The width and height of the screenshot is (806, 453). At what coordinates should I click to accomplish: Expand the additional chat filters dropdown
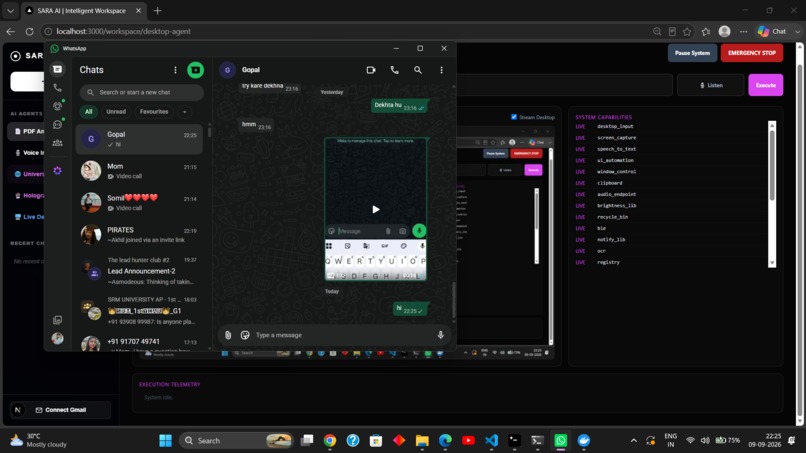185,112
